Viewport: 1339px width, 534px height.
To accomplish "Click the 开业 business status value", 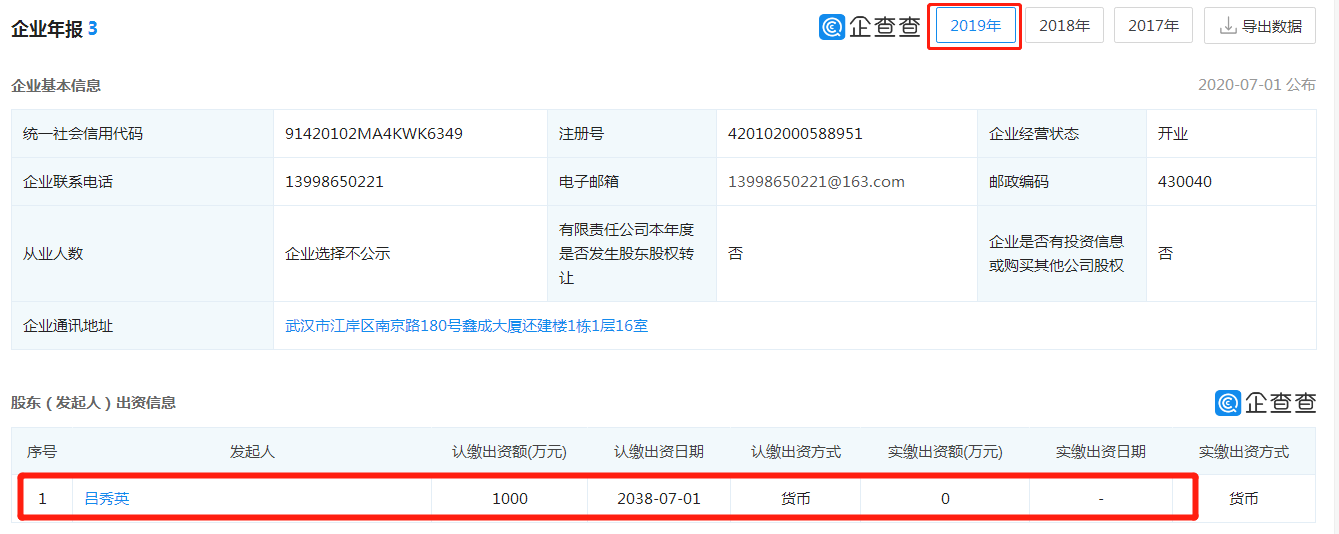I will (1173, 133).
